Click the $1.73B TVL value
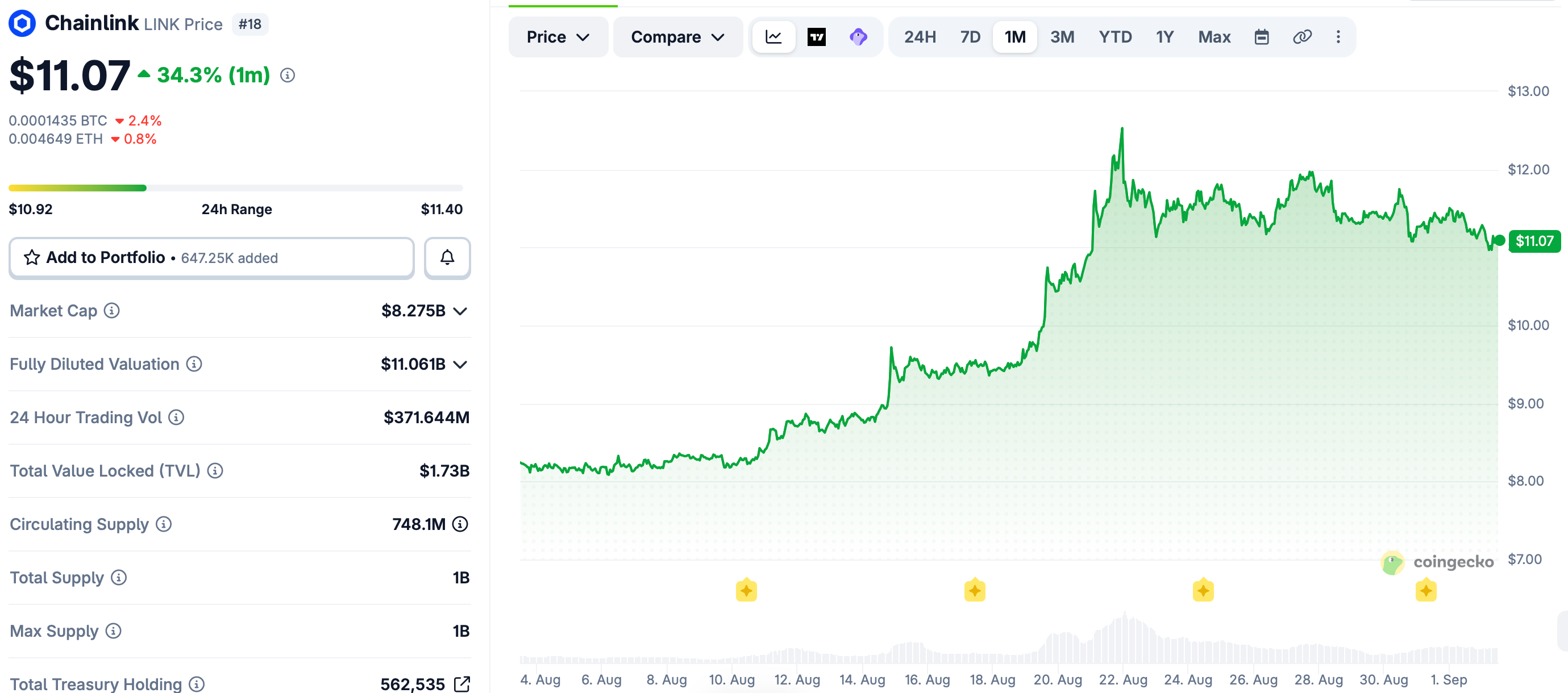The image size is (1568, 693). [444, 471]
